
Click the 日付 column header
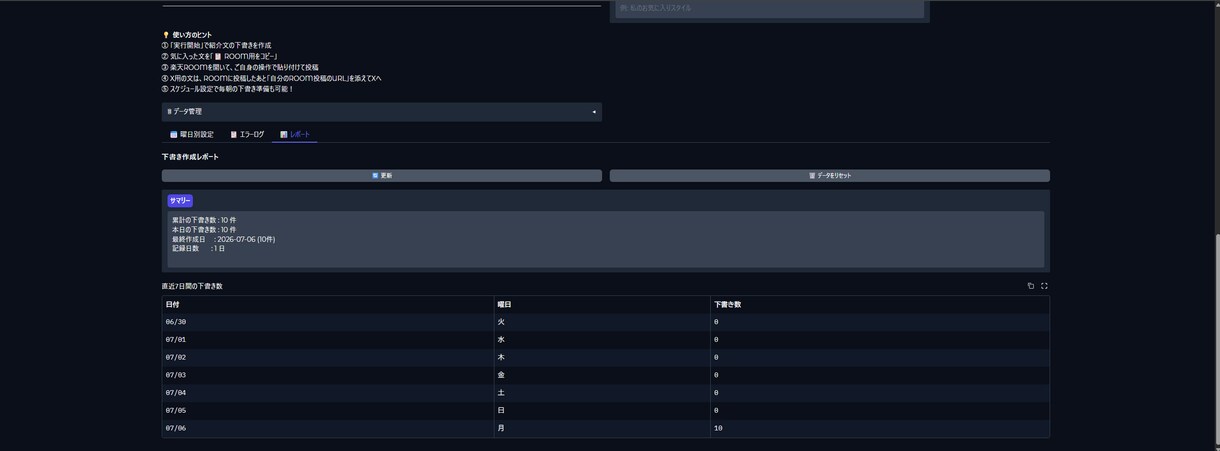328,304
